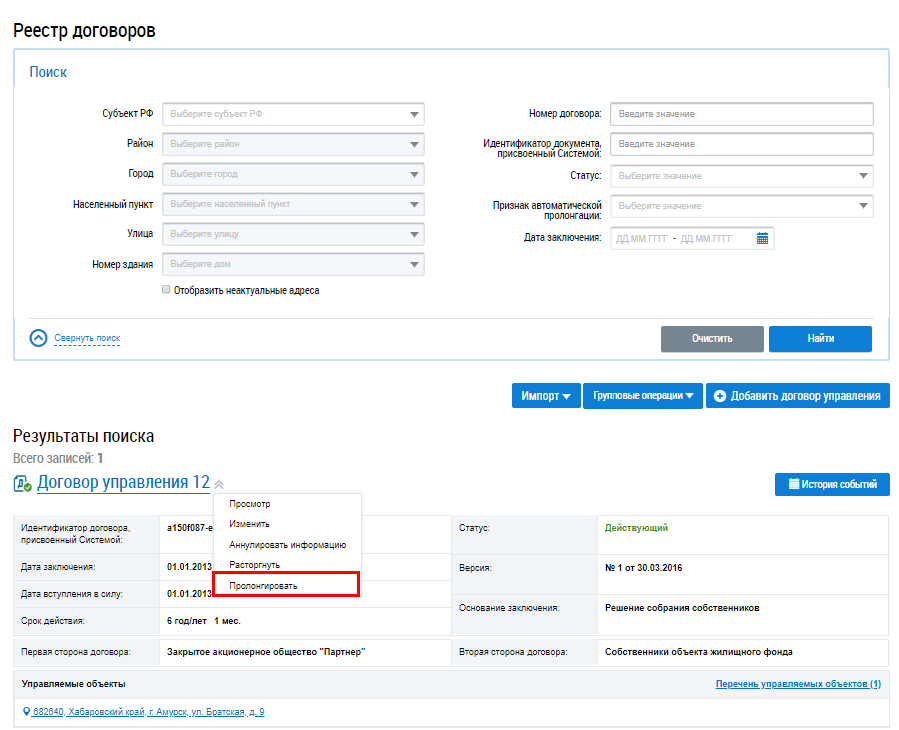899x730 pixels.
Task: Click the Очистить button
Action: point(712,338)
